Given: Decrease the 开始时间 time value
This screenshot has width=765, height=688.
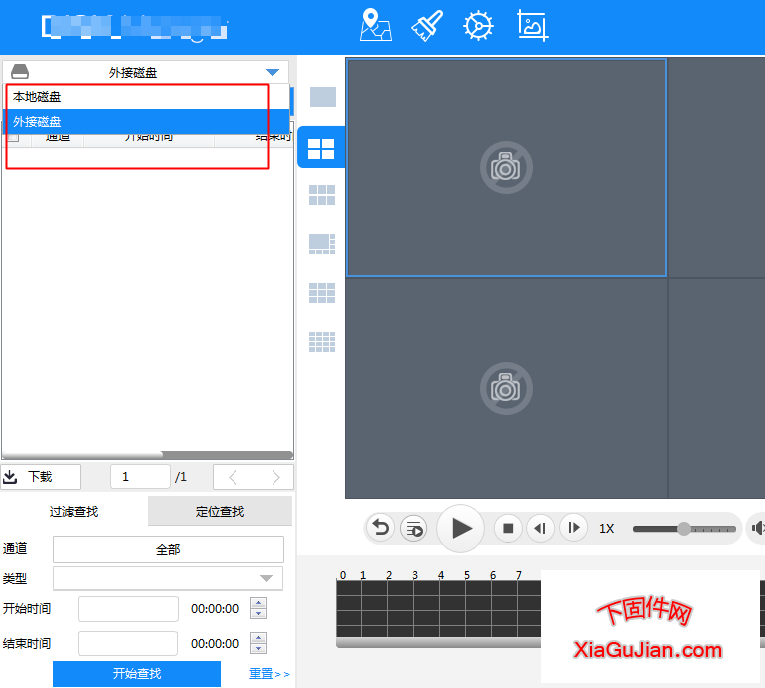Looking at the screenshot, I should tap(259, 614).
